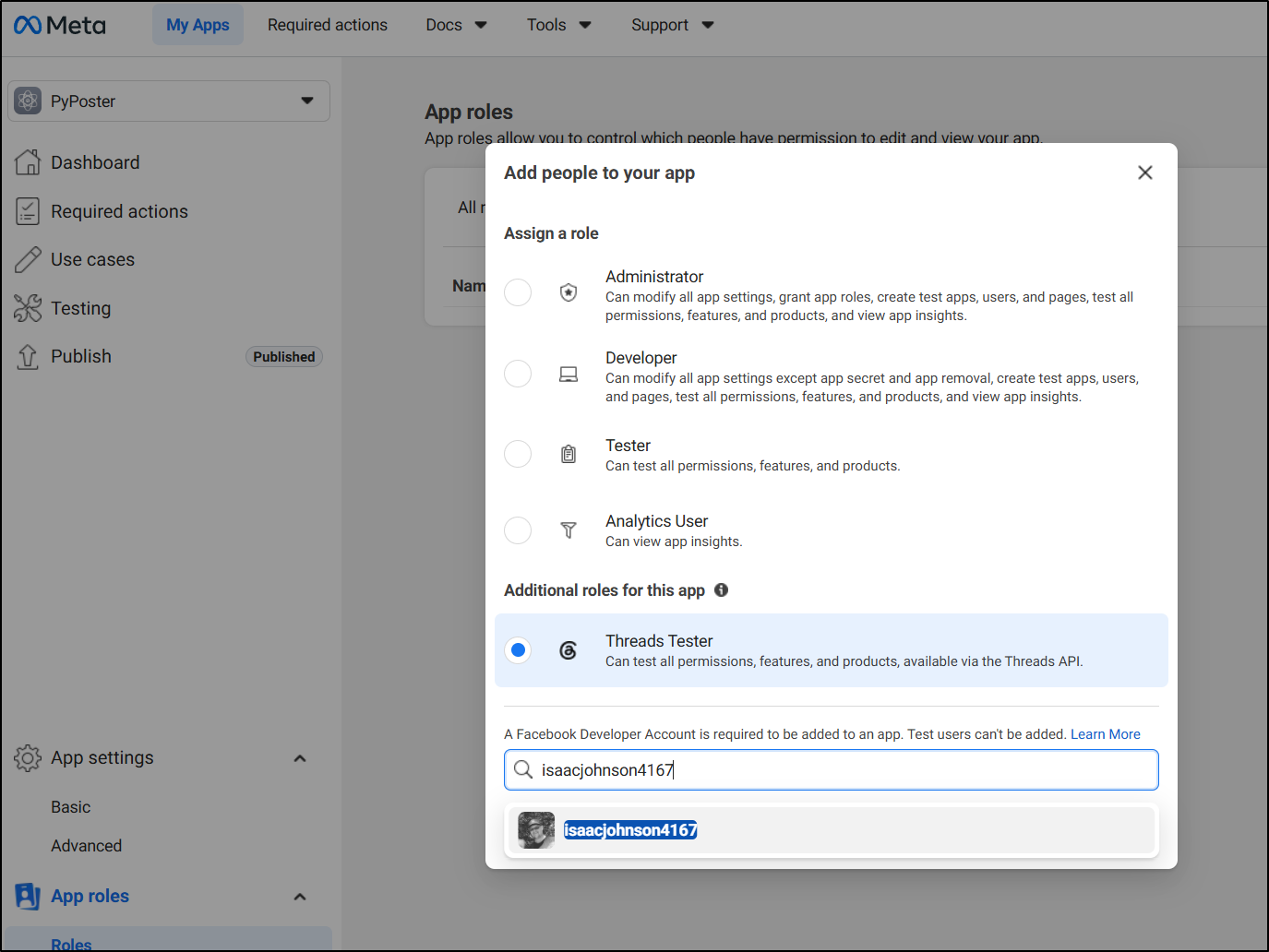
Task: Select the Analytics User radio button
Action: pos(518,530)
